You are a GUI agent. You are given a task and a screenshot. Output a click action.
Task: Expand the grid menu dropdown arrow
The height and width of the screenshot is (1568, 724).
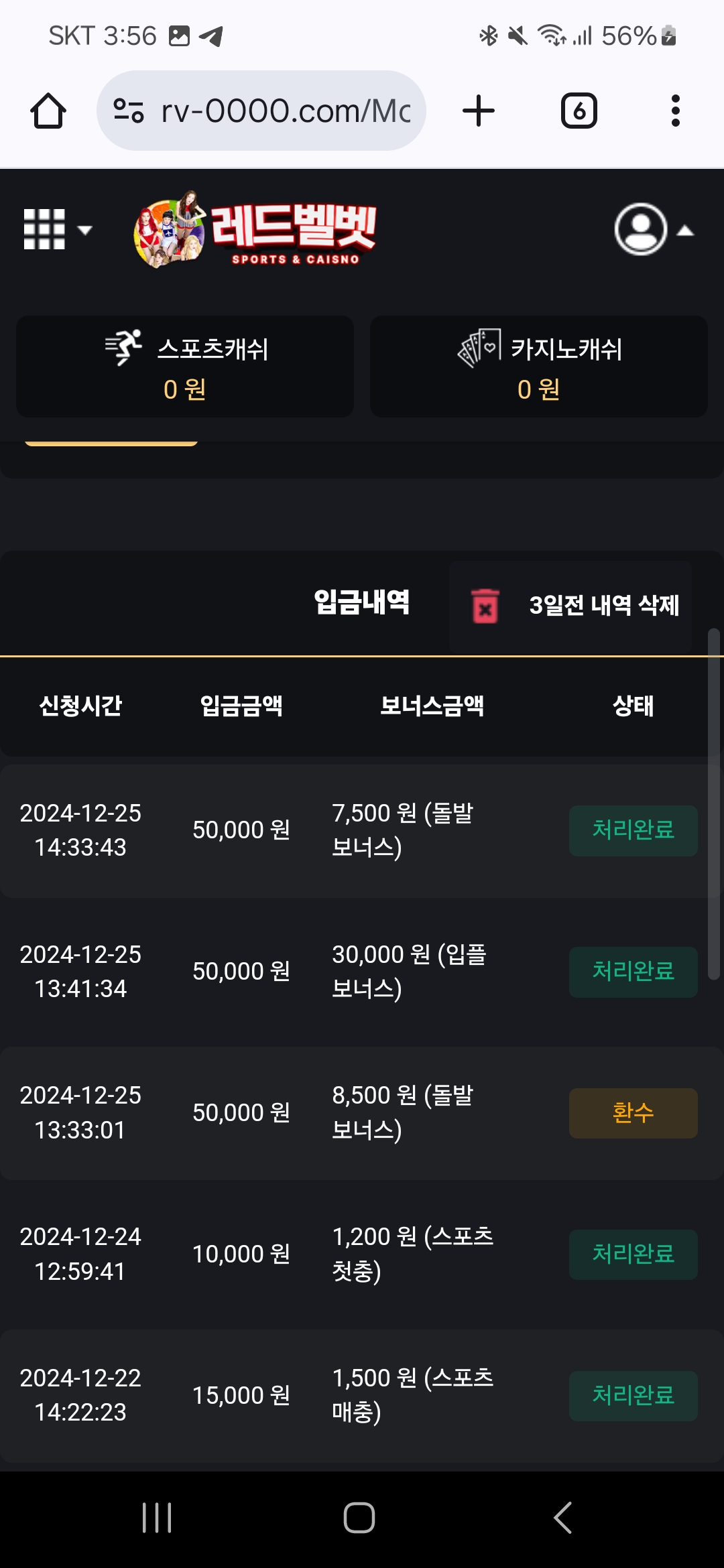coord(85,230)
